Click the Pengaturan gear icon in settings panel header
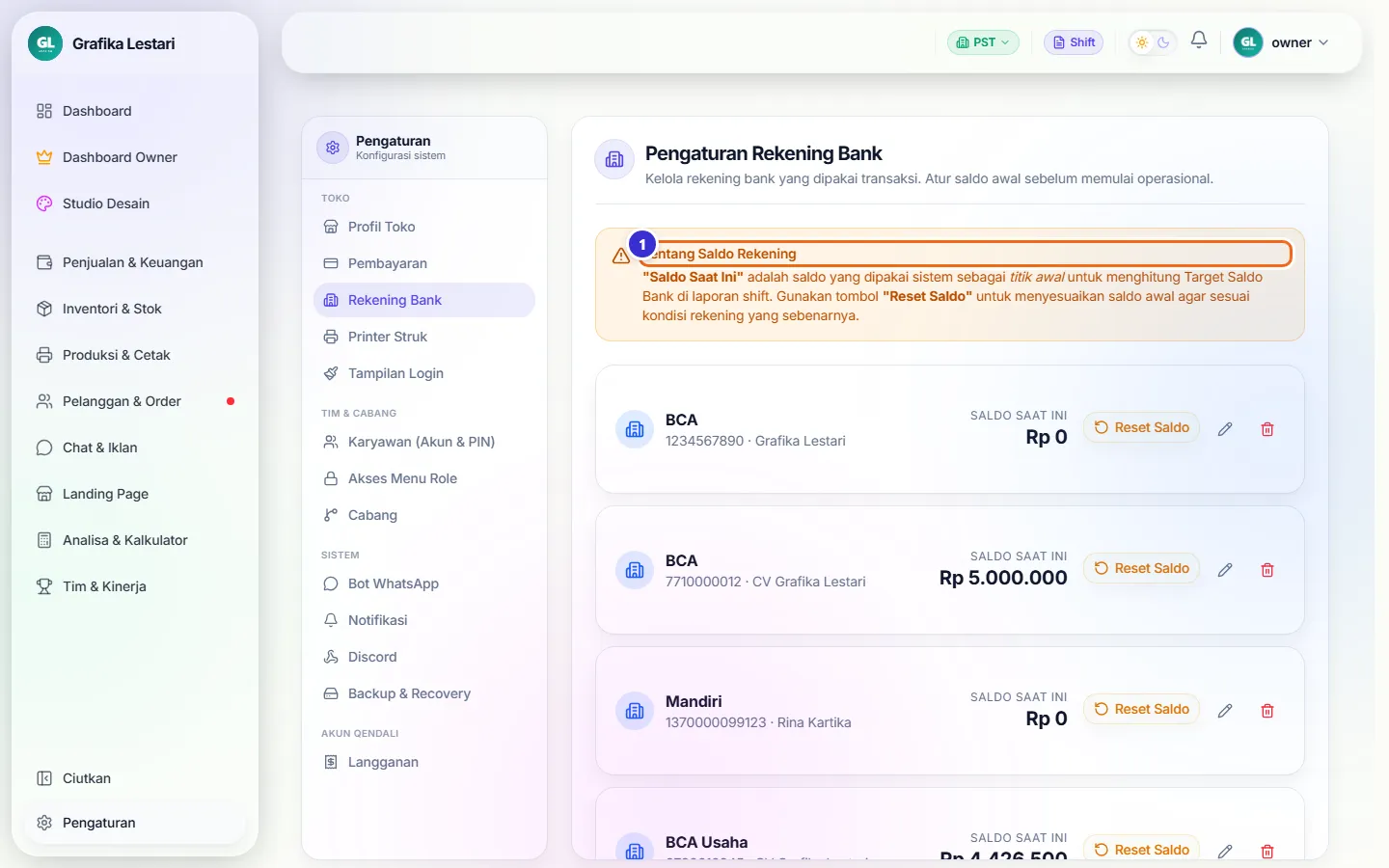 point(333,148)
